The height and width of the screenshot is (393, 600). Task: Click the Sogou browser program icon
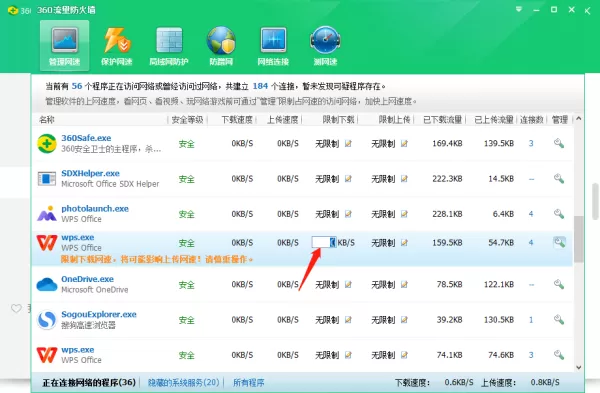coord(47,320)
